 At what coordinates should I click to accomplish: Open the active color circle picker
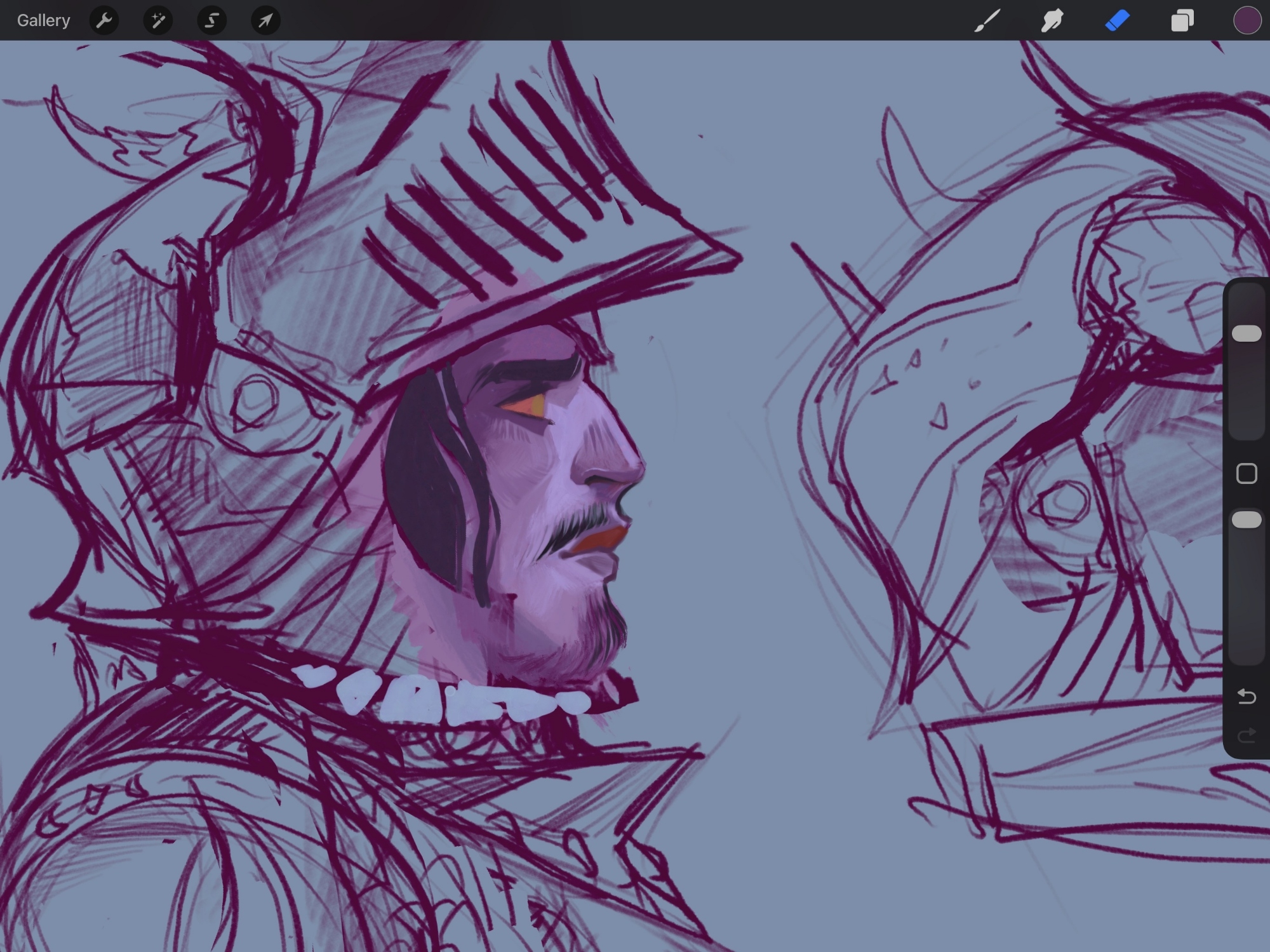tap(1247, 21)
